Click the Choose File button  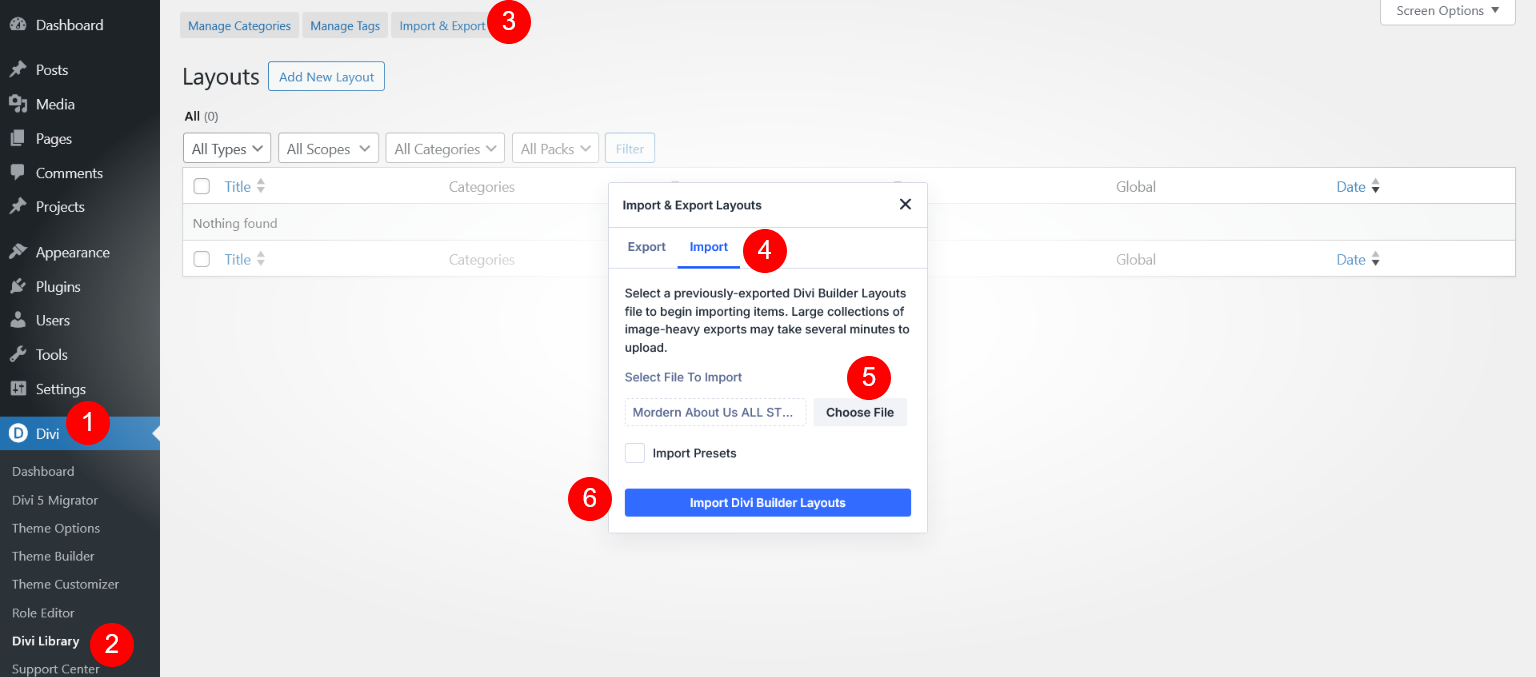point(860,412)
